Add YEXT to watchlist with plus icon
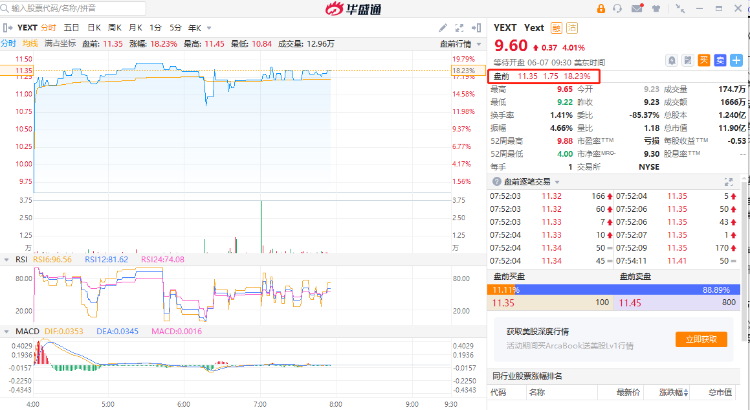The height and width of the screenshot is (410, 750). click(x=736, y=60)
